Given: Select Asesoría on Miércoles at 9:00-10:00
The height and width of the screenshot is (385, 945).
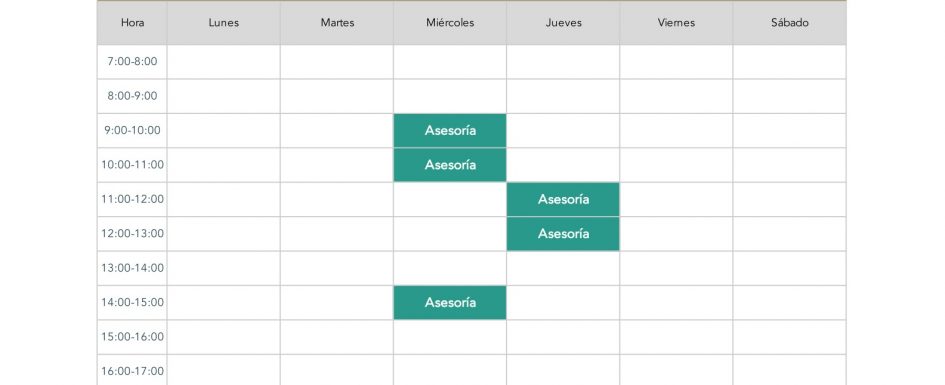Looking at the screenshot, I should point(450,130).
